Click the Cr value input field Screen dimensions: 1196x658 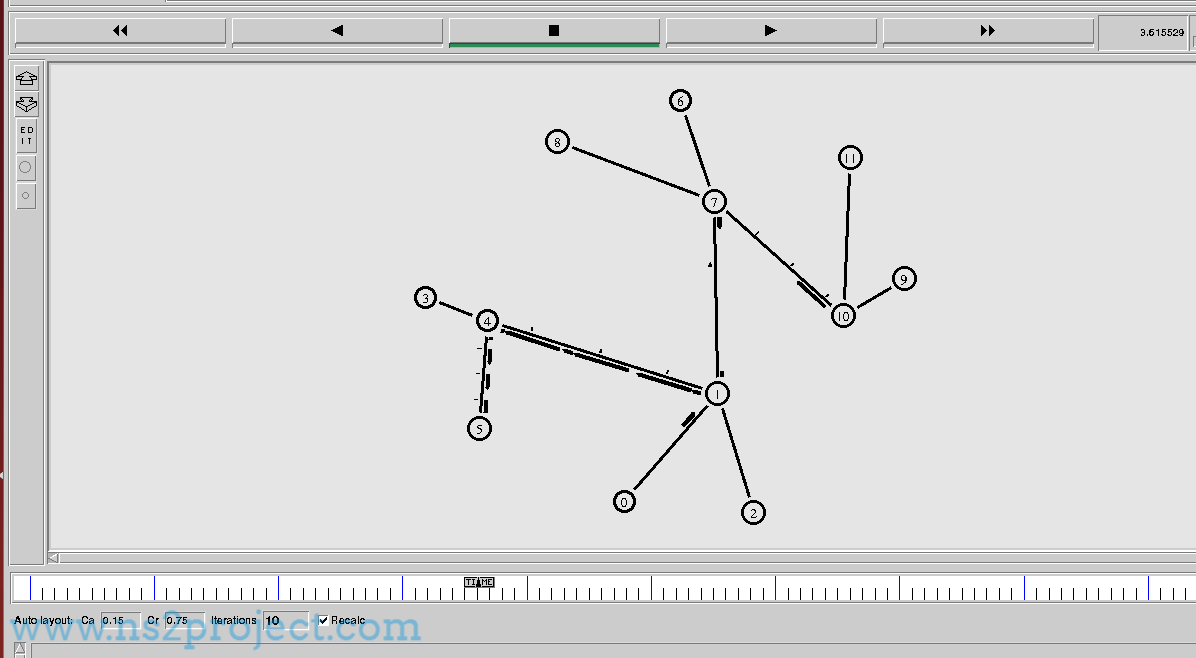[185, 620]
